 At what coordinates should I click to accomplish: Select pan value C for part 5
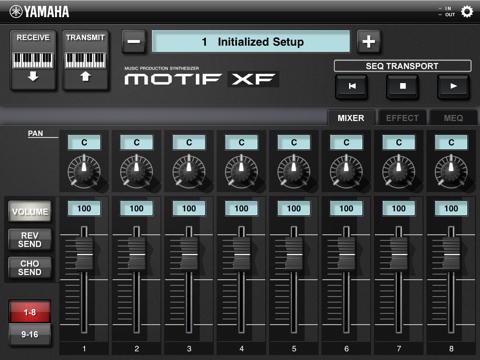point(294,142)
